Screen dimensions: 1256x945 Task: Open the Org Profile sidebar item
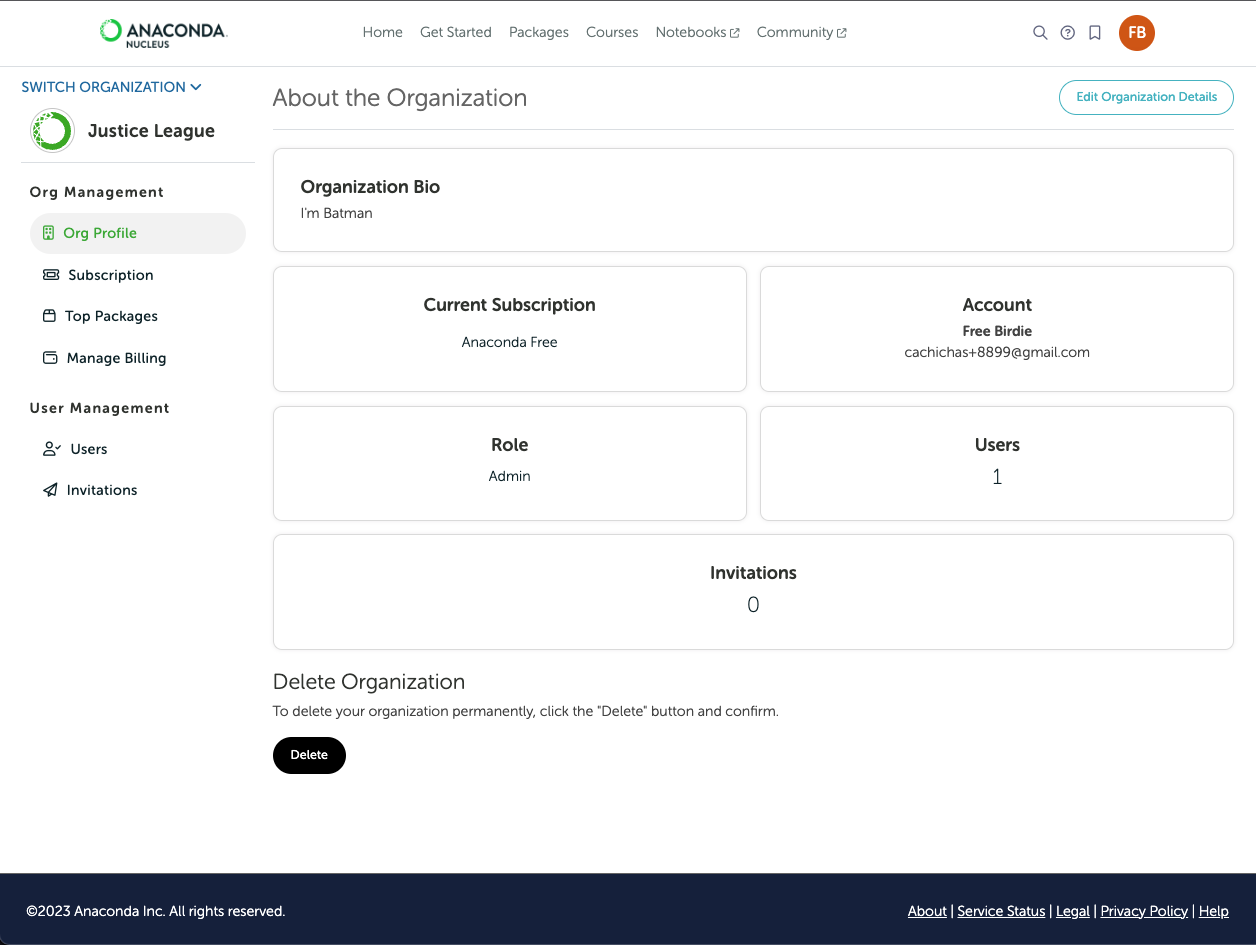tap(100, 233)
